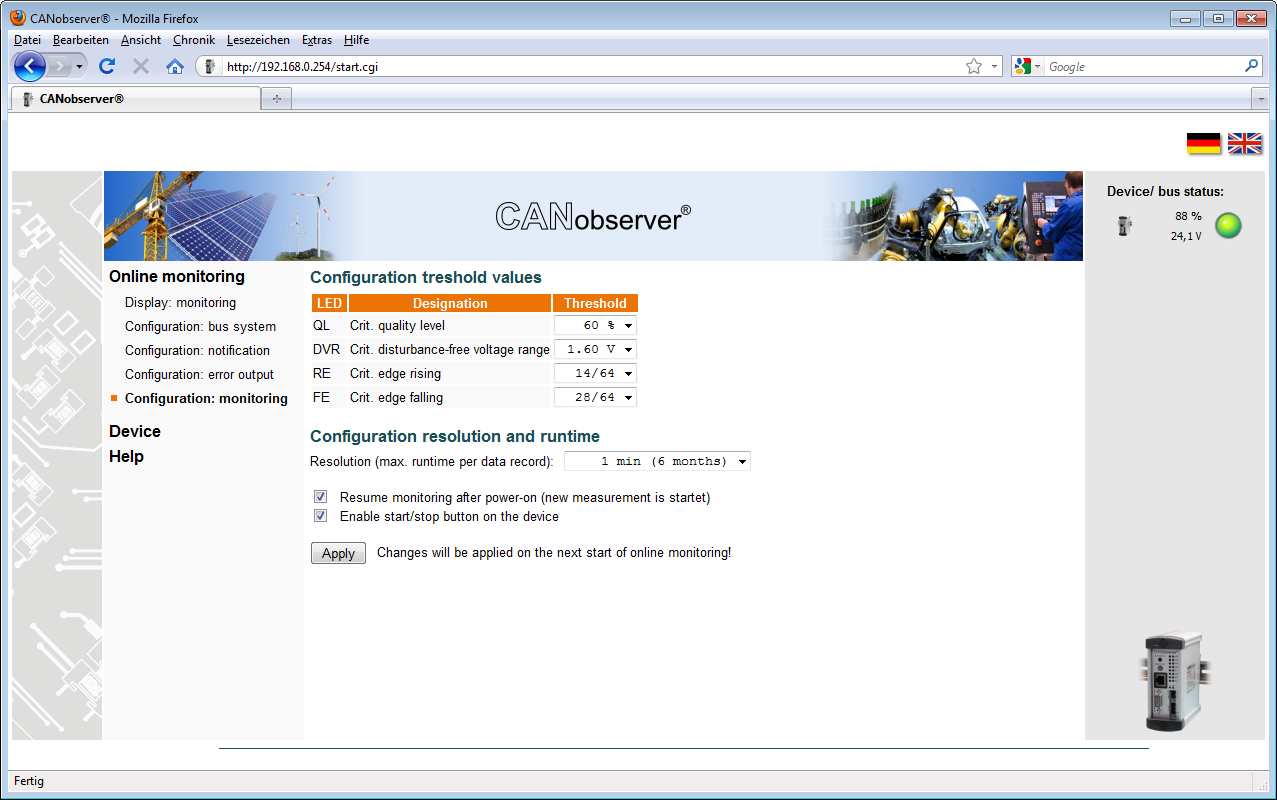Open Configuration: monitoring page

click(x=206, y=398)
